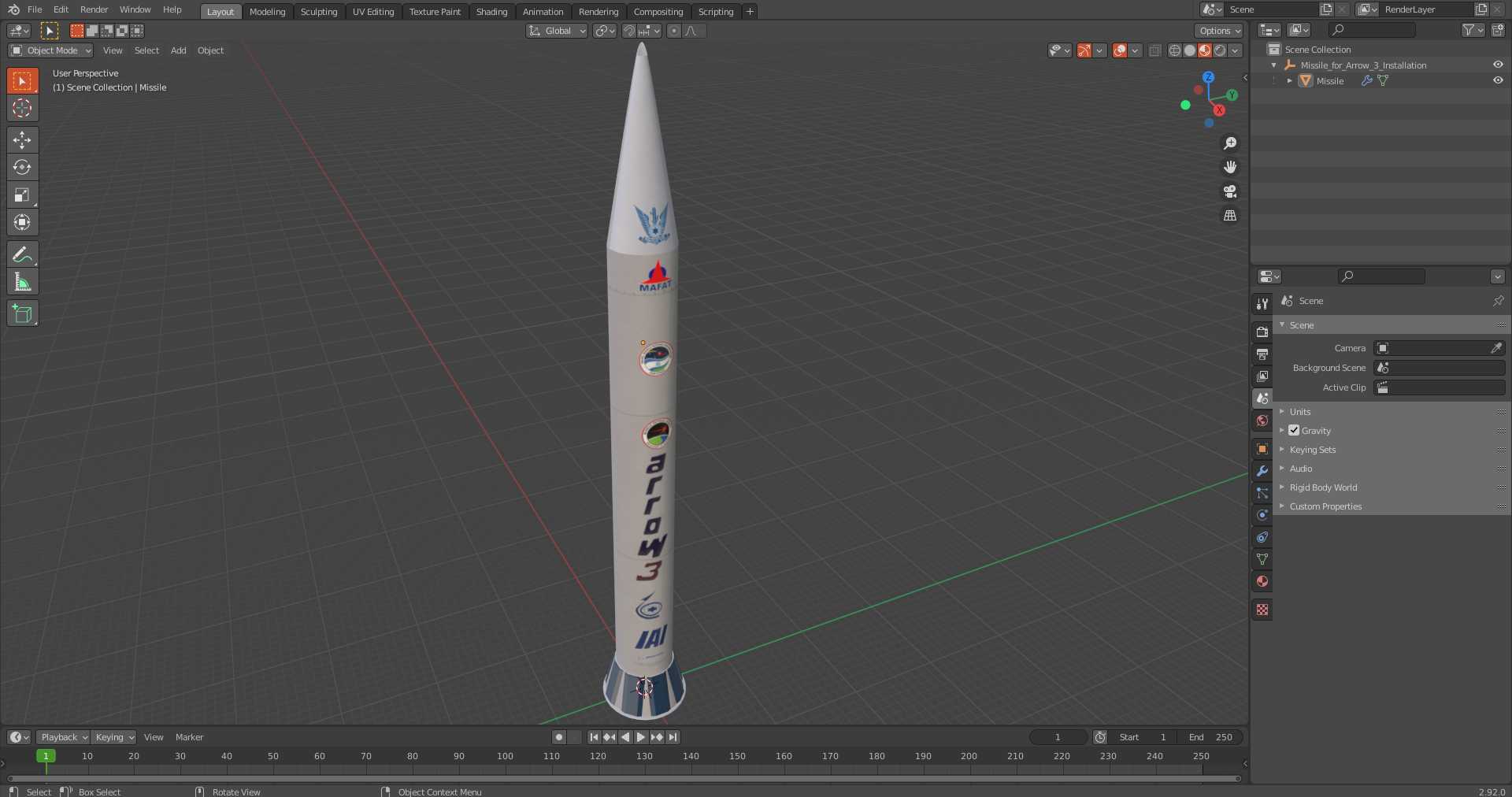This screenshot has width=1512, height=797.
Task: Open the Output properties tab
Action: click(x=1262, y=354)
